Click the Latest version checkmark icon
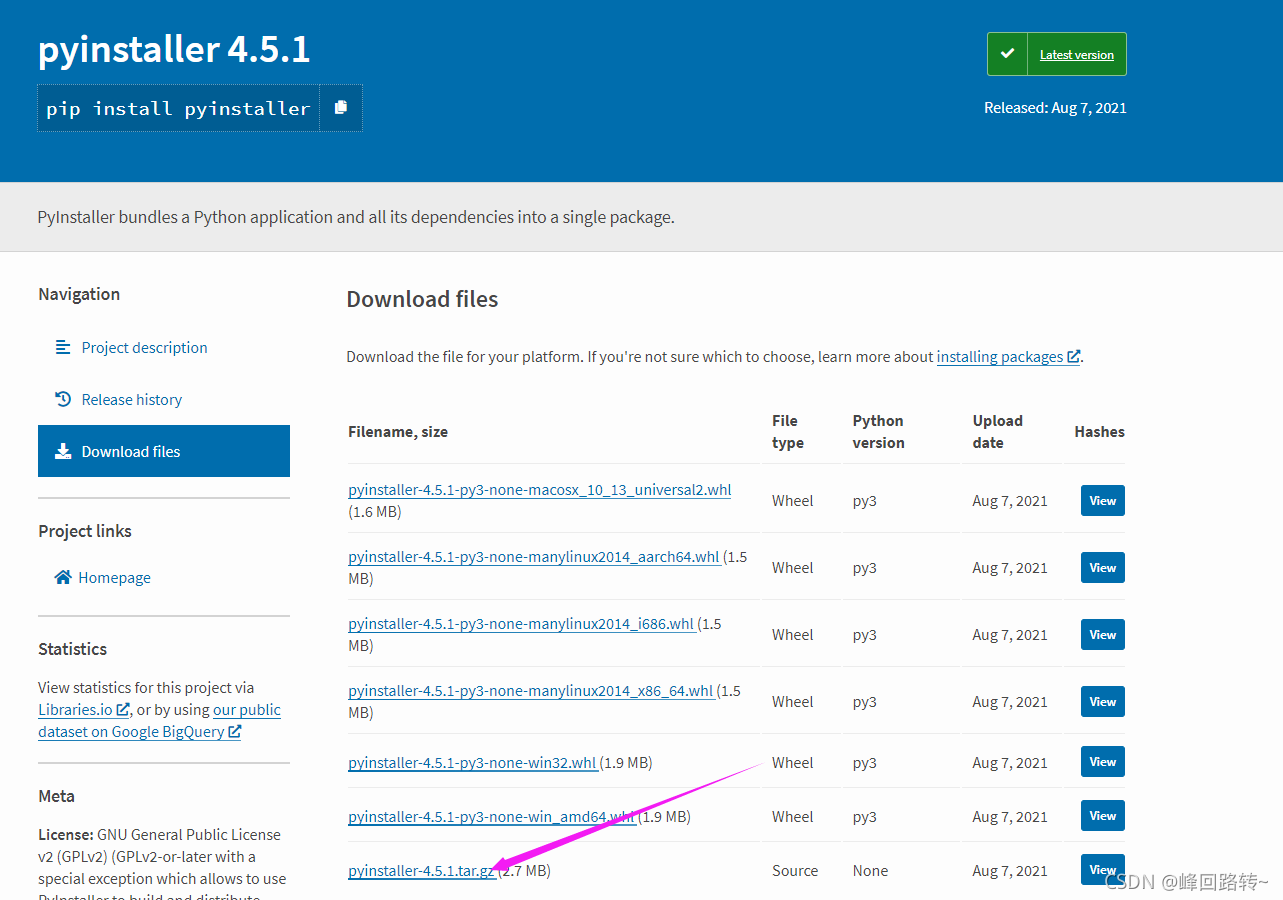This screenshot has width=1283, height=900. (x=1008, y=54)
